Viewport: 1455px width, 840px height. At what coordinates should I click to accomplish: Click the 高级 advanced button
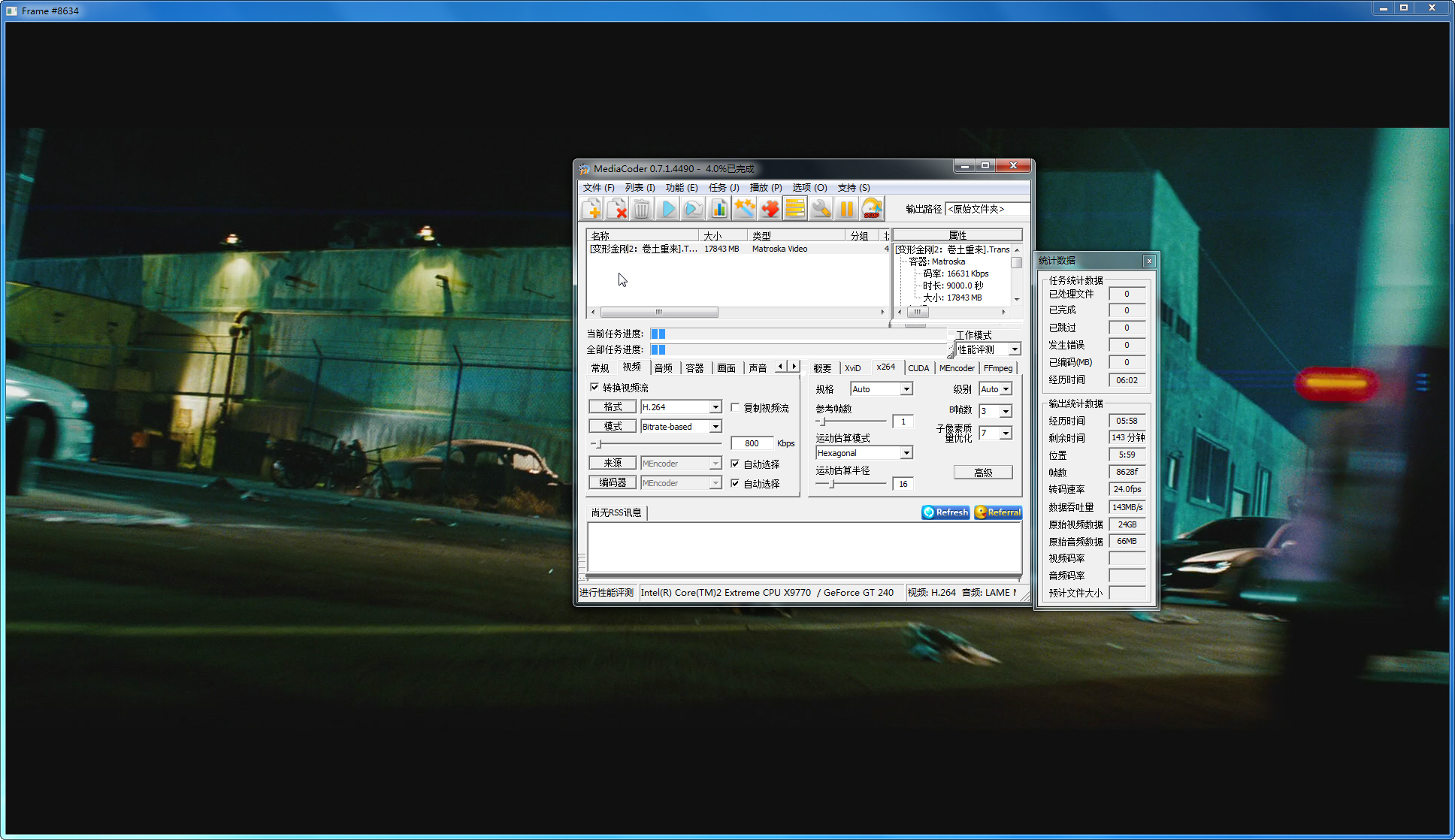point(983,473)
